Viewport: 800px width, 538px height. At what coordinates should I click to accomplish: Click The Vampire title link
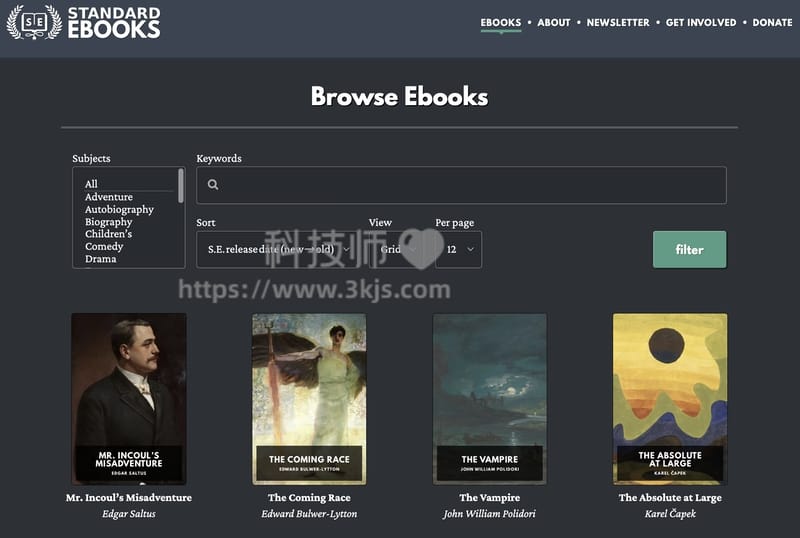click(490, 497)
